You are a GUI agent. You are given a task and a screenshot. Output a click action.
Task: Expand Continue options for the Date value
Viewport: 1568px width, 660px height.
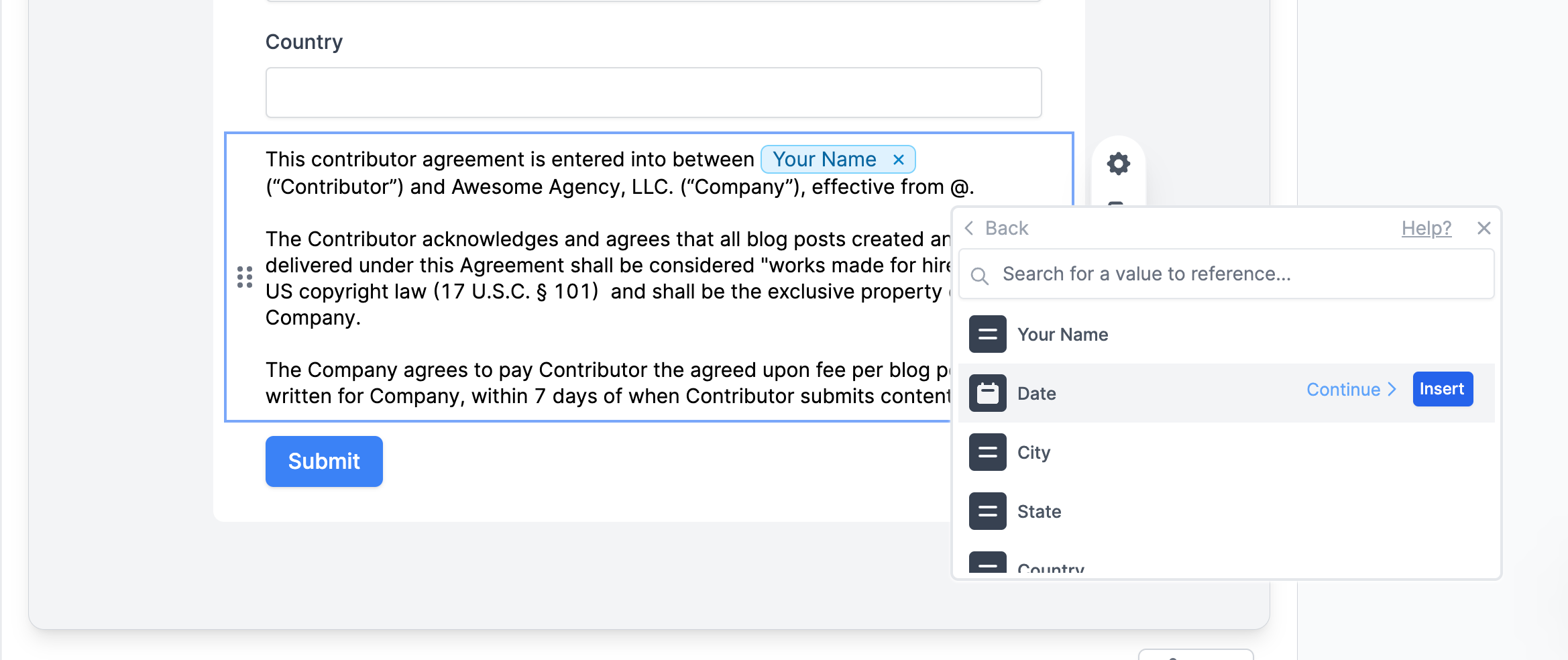point(1350,389)
